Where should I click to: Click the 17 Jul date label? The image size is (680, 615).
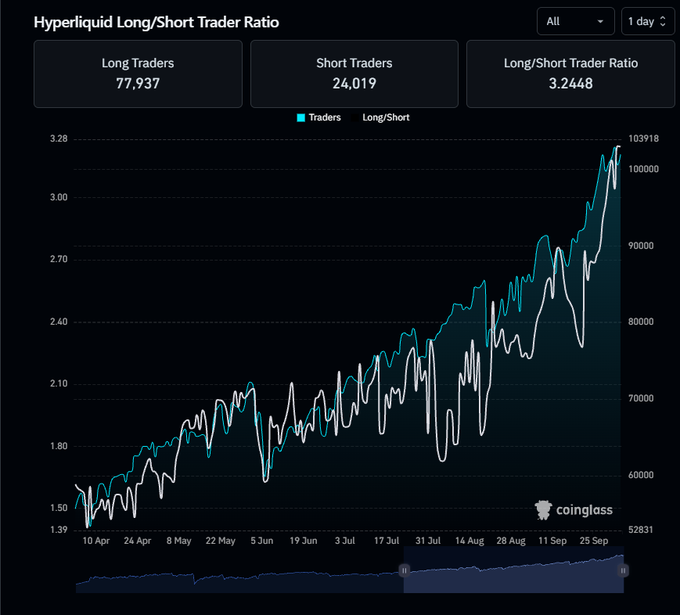(x=386, y=541)
